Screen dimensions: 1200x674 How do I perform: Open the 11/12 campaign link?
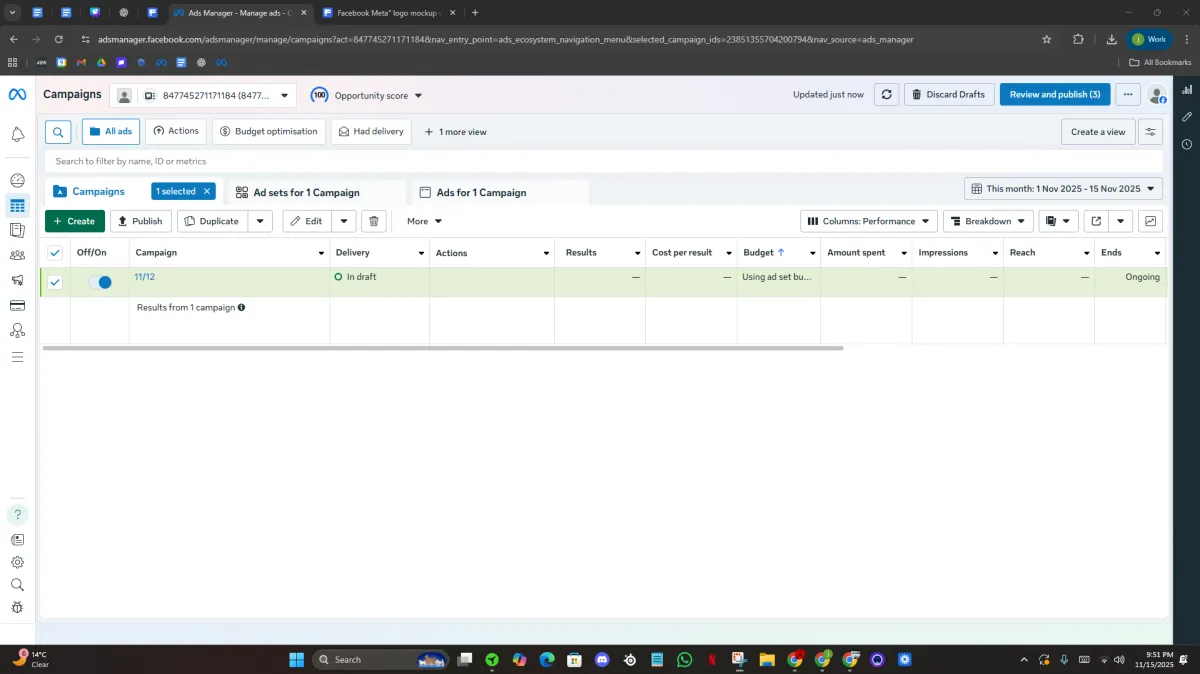click(x=144, y=277)
